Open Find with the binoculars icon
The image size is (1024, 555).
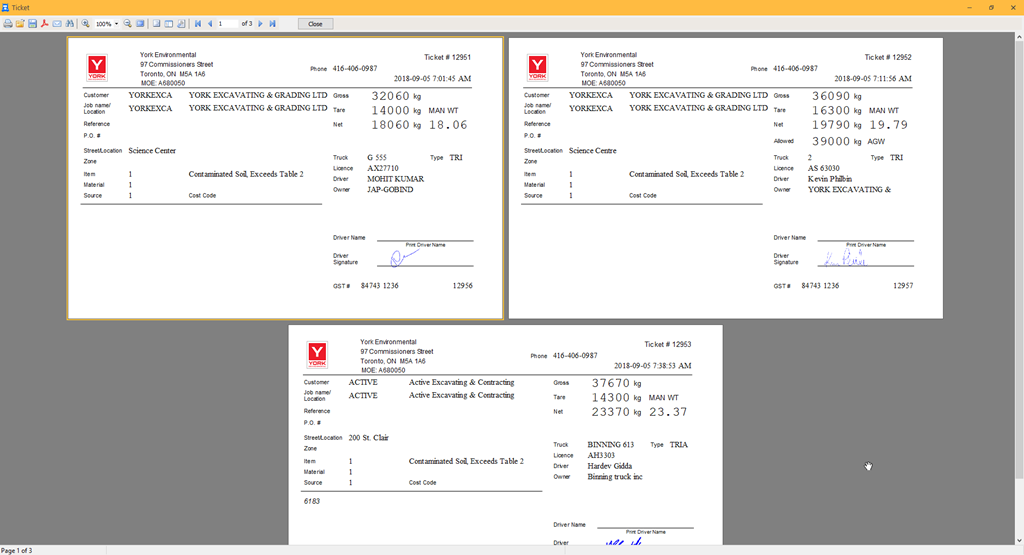coord(70,23)
